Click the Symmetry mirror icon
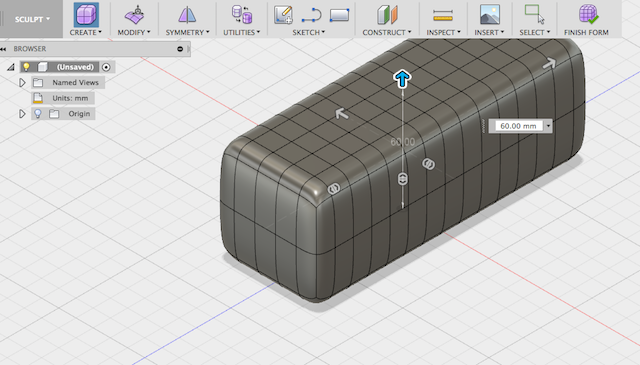The width and height of the screenshot is (640, 365). 187,16
